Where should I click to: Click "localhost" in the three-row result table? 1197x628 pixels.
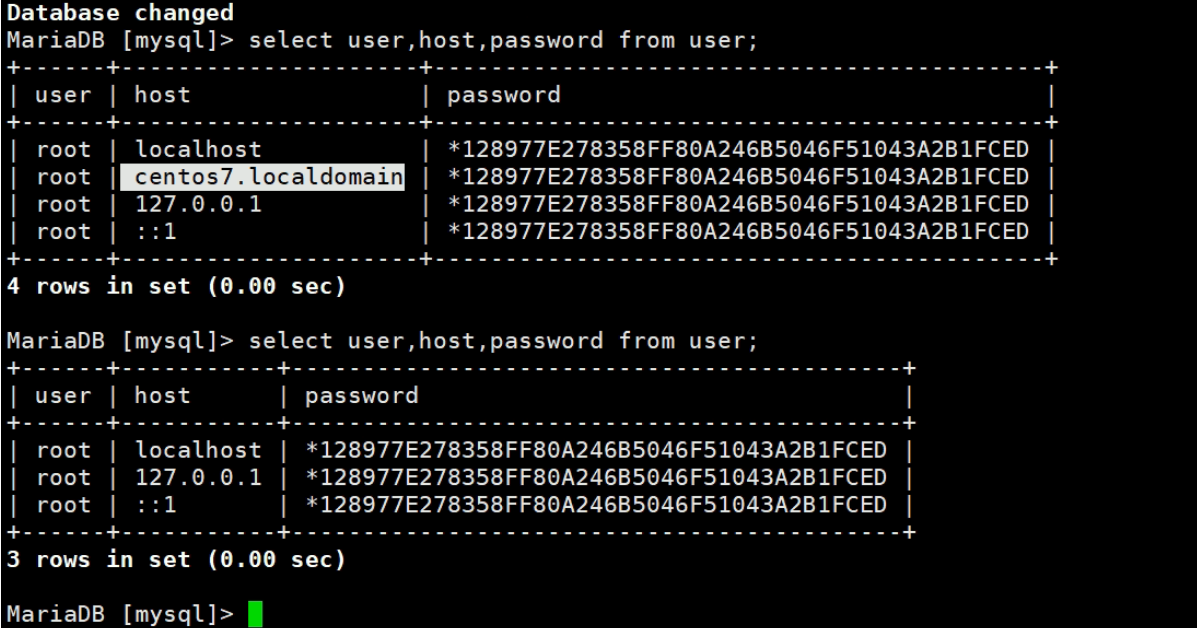pos(198,450)
